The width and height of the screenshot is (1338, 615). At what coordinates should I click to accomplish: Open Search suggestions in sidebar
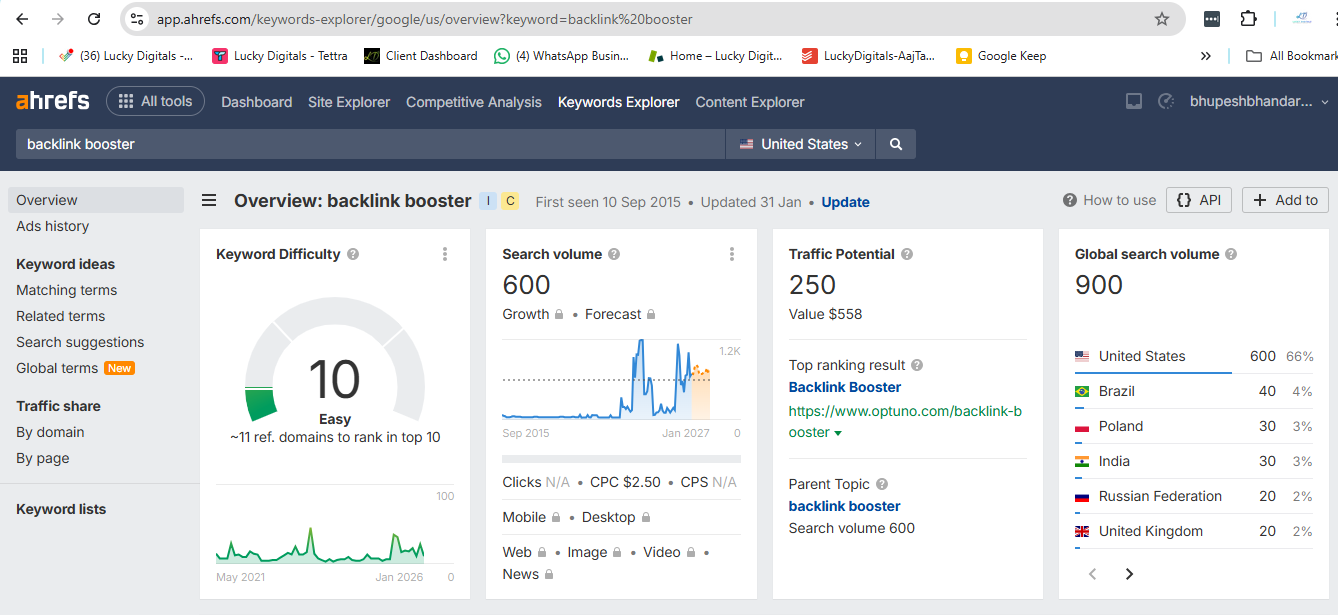[x=80, y=342]
